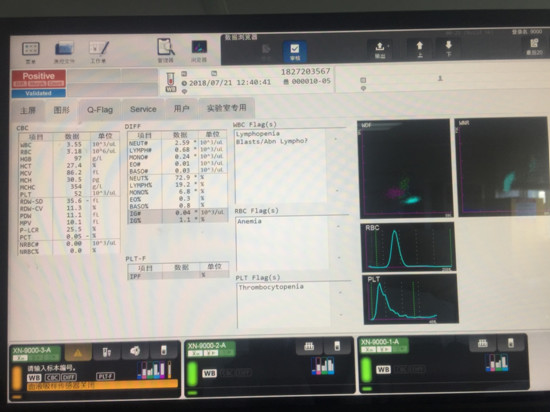The image size is (550, 412).
Task: Select the Thrombocytopenia PLT flag
Action: click(x=271, y=287)
